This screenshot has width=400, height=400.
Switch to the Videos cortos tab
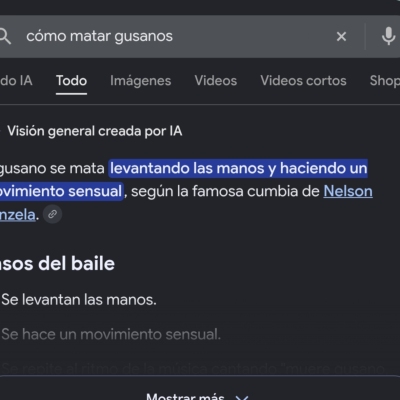pyautogui.click(x=303, y=81)
